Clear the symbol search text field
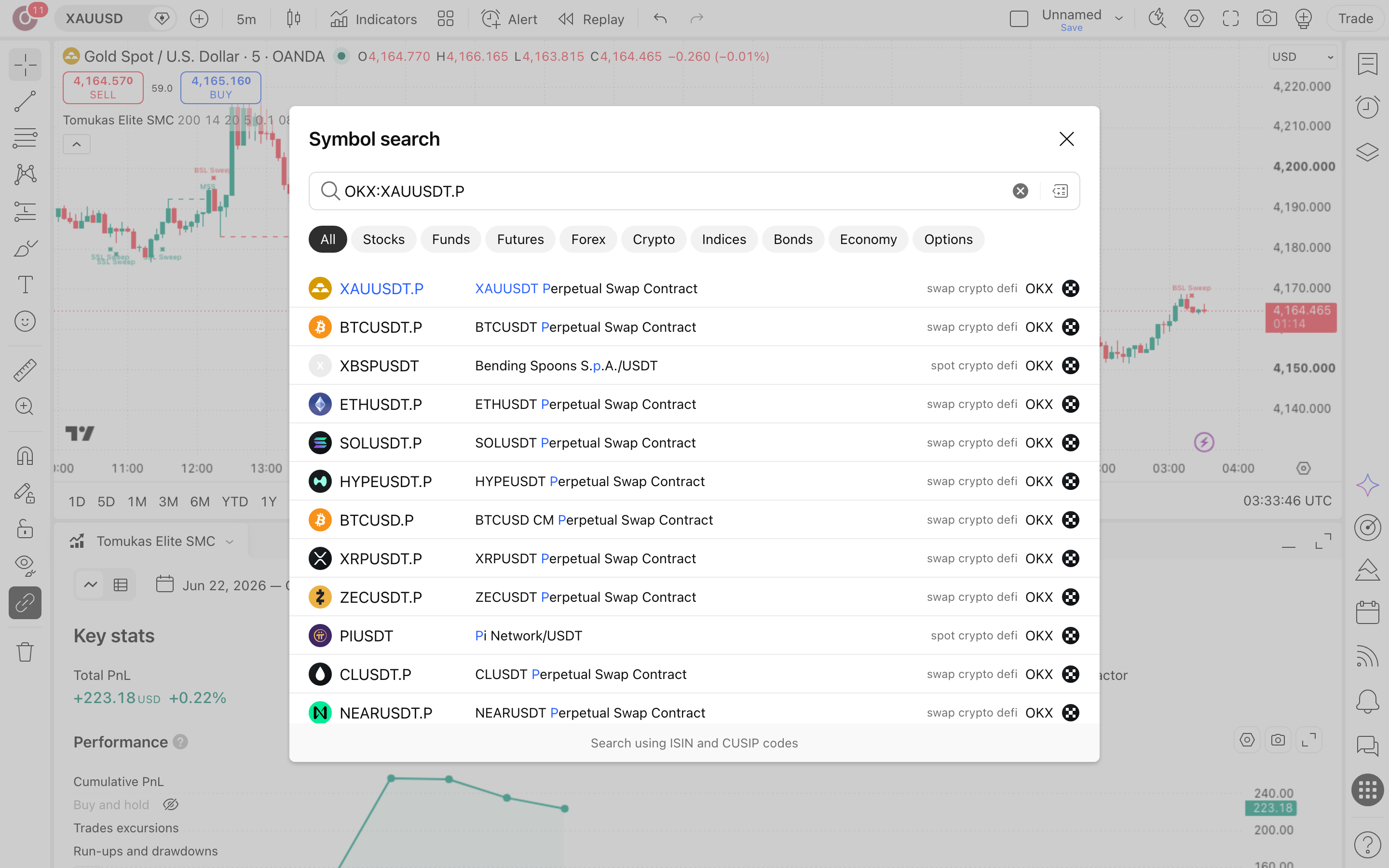Image resolution: width=1389 pixels, height=868 pixels. [1020, 191]
